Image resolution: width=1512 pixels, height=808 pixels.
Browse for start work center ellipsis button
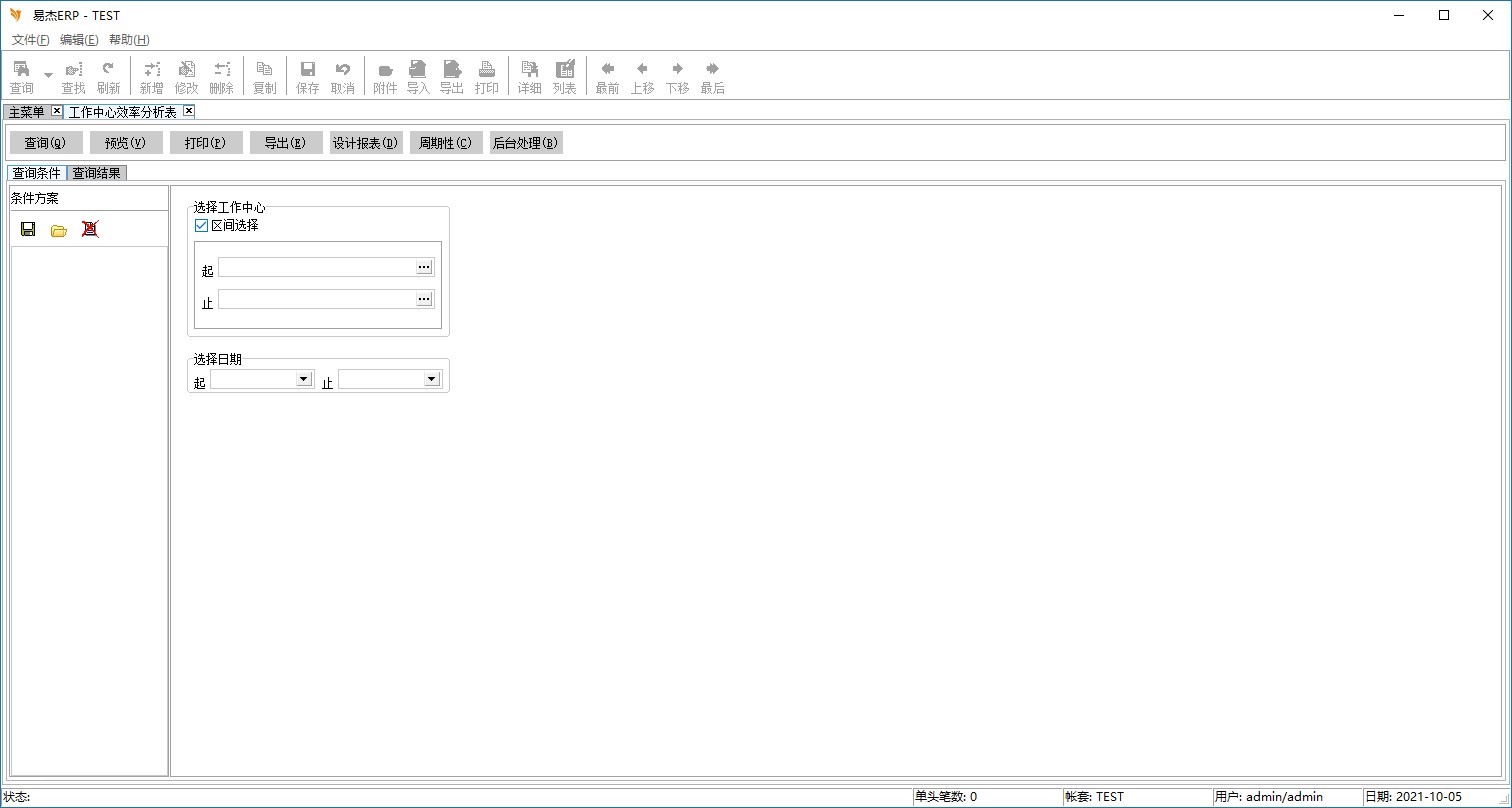click(424, 267)
